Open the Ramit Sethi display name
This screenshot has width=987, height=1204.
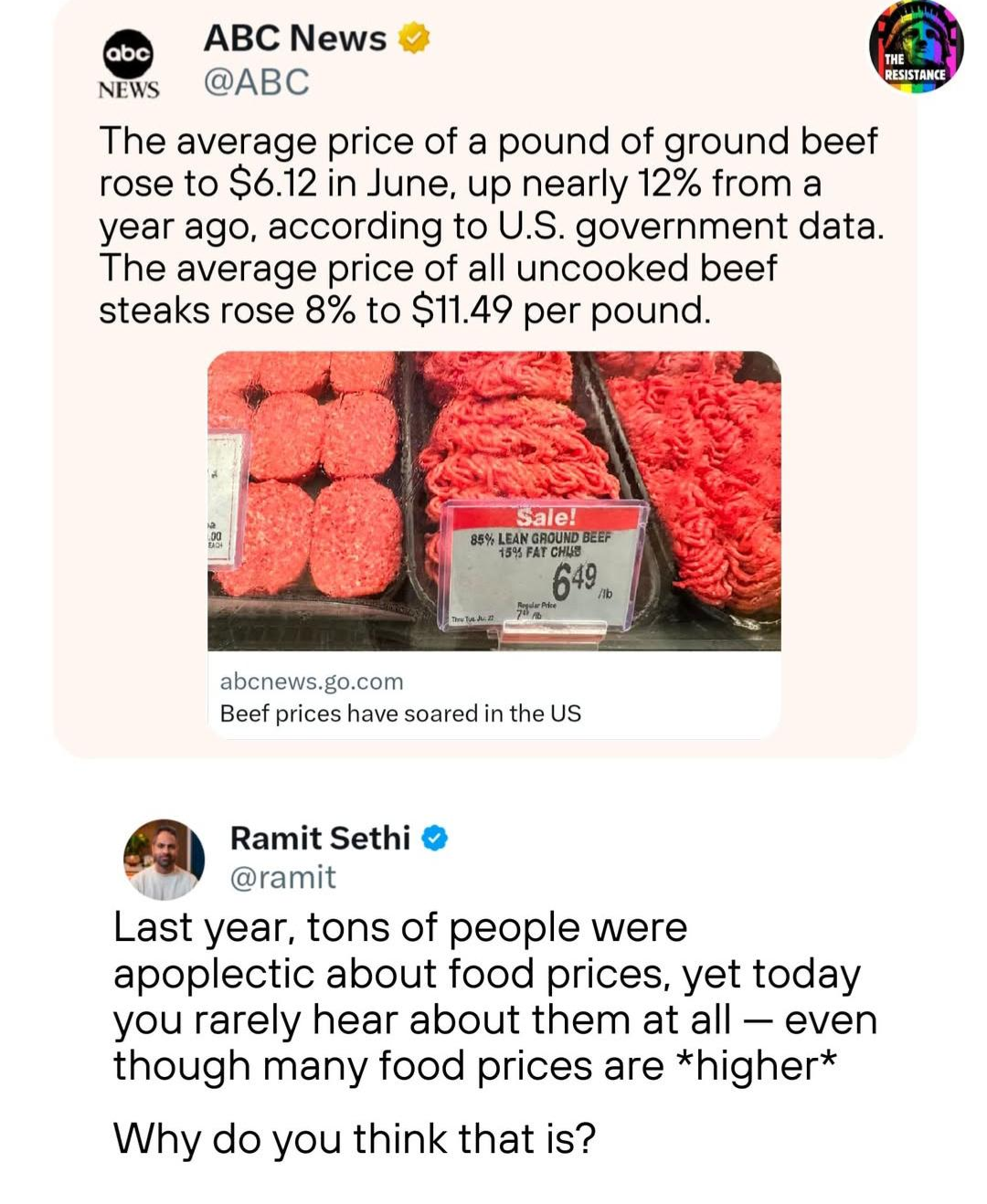point(320,838)
